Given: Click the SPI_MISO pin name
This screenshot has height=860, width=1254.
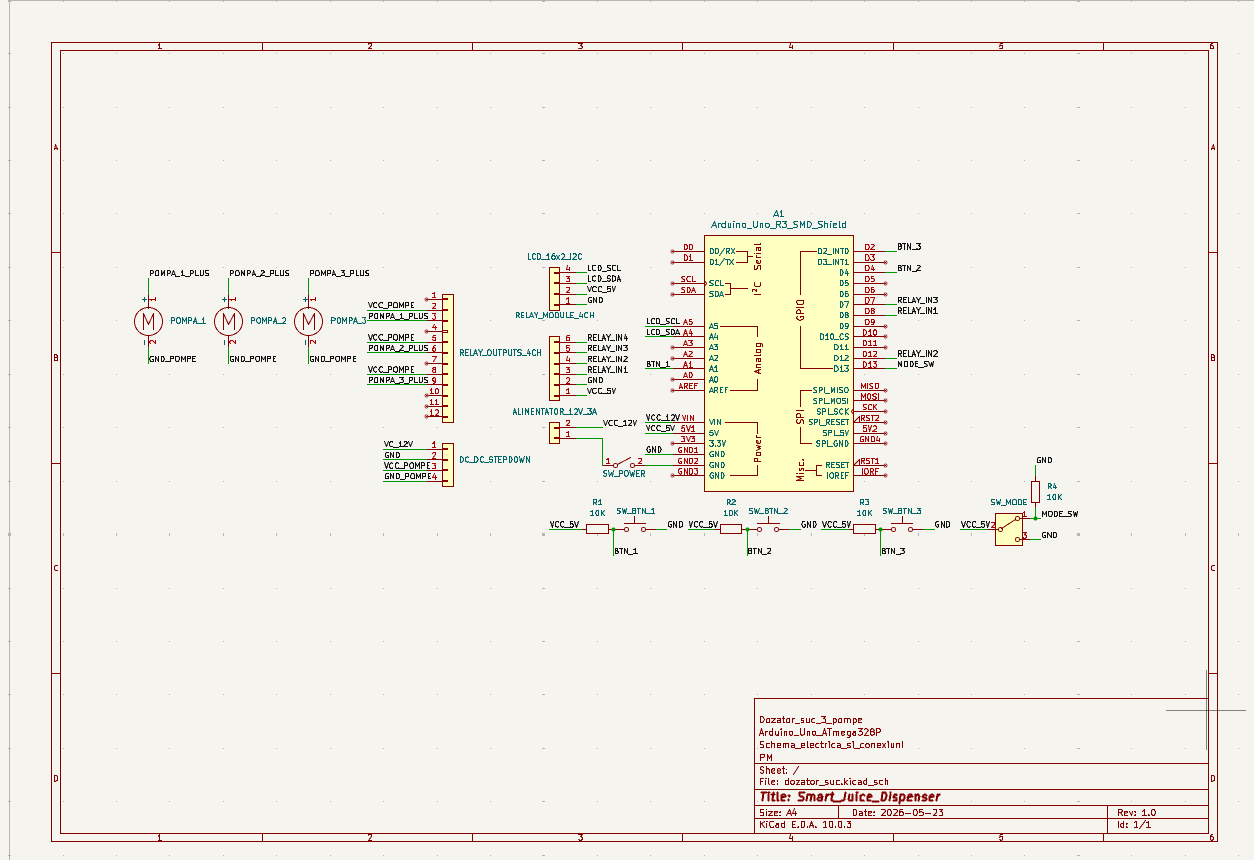Looking at the screenshot, I should [831, 390].
